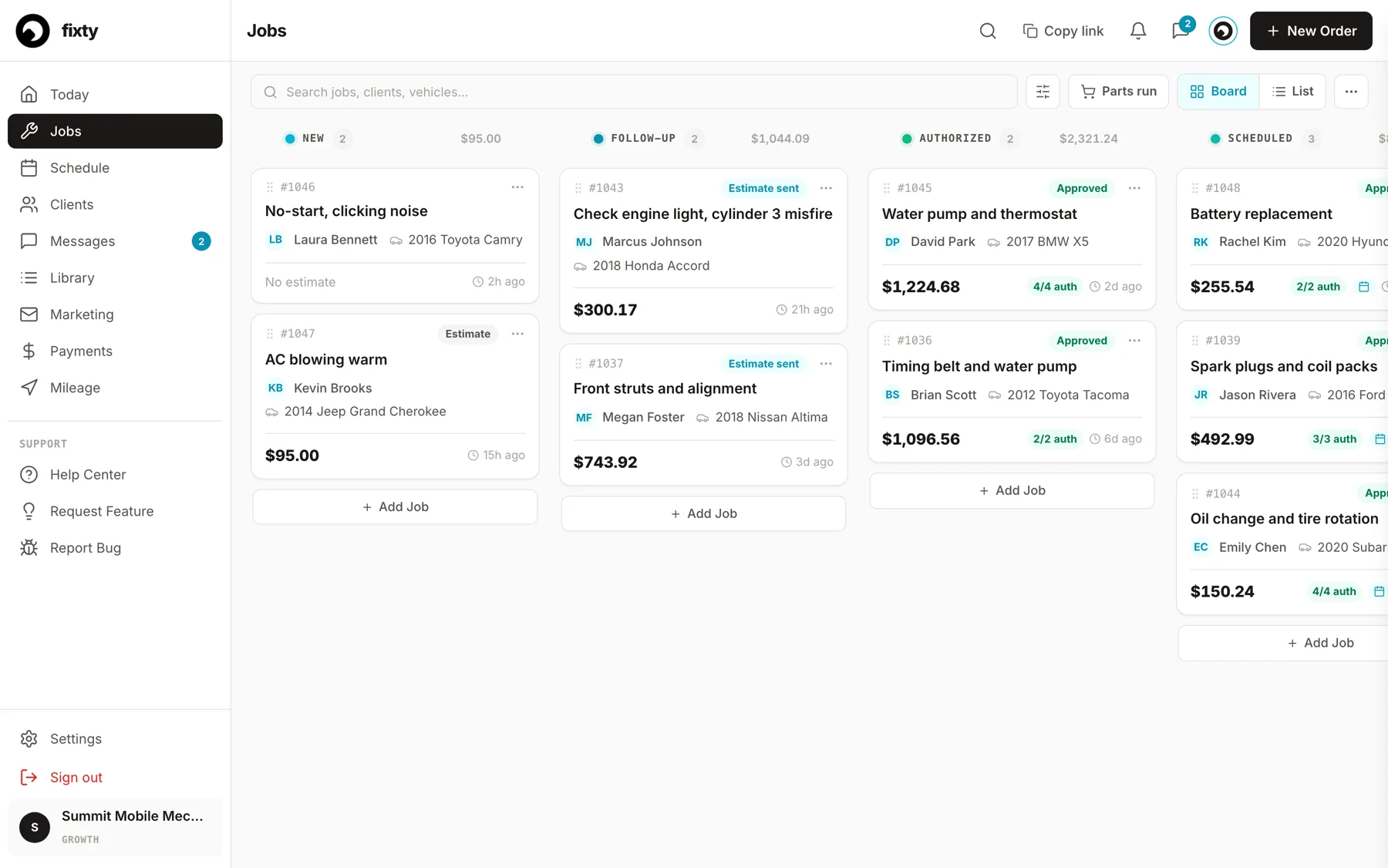Click the user profile avatar in header

(1223, 31)
